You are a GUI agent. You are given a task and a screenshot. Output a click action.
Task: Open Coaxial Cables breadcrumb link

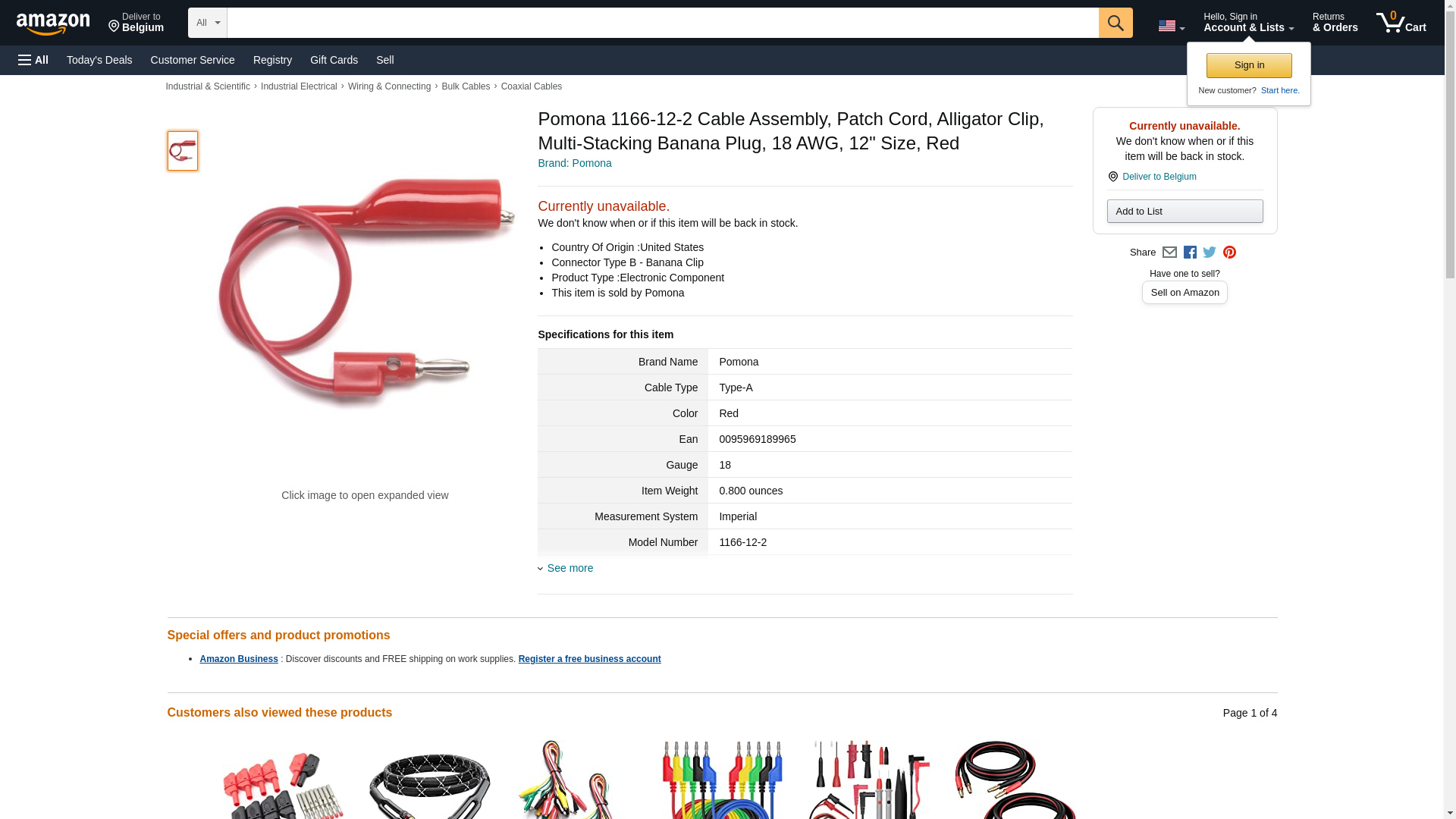531,86
